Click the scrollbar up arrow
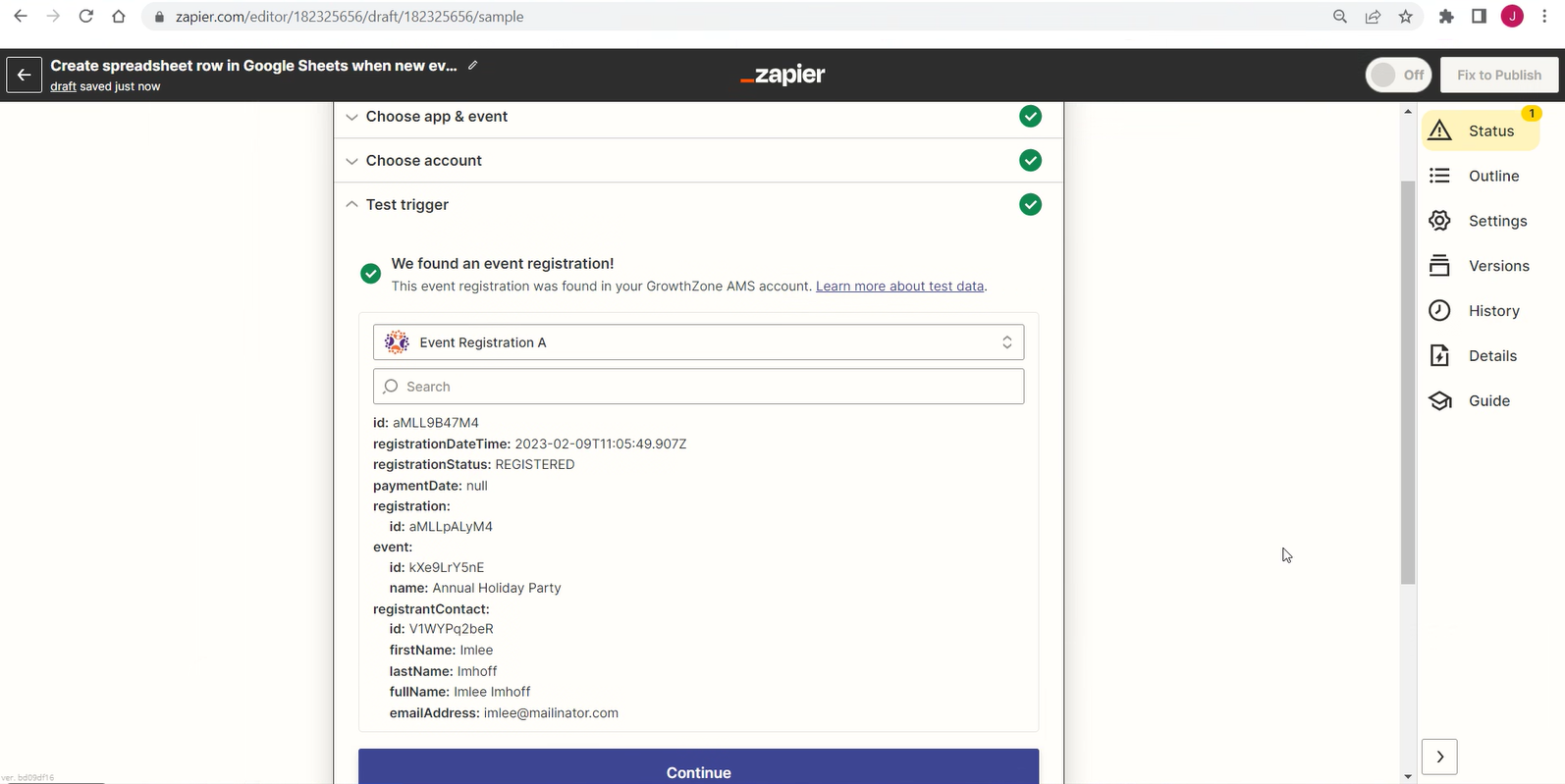1565x784 pixels. [1408, 112]
